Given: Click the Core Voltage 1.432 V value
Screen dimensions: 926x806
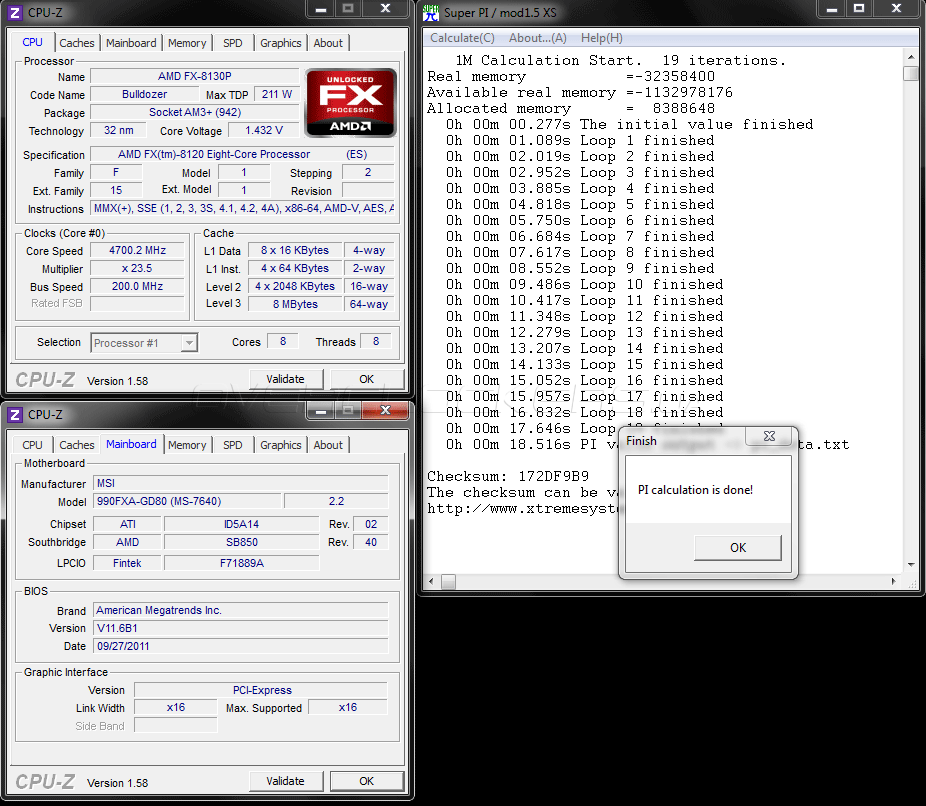Looking at the screenshot, I should point(264,130).
